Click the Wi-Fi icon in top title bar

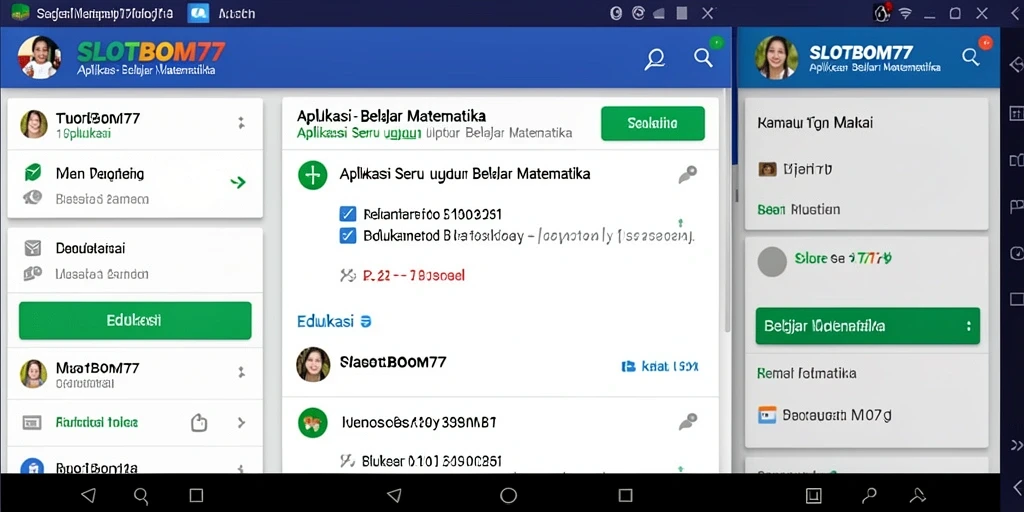905,13
